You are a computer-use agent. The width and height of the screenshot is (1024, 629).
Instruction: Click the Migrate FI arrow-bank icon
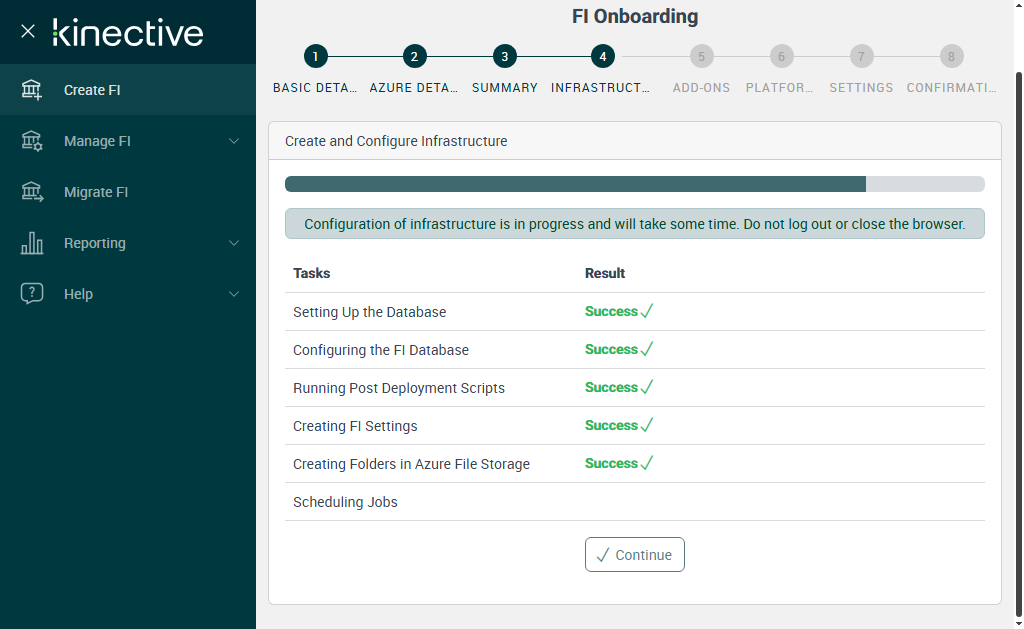tap(32, 192)
